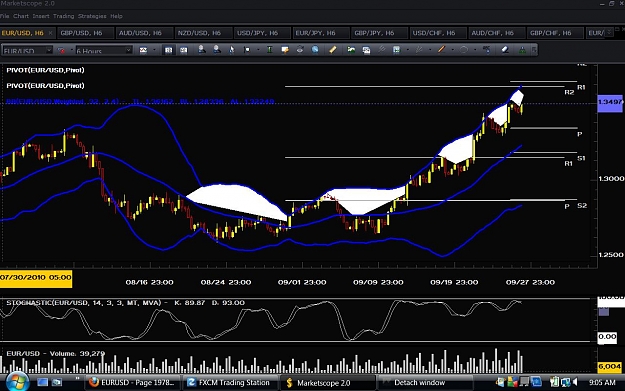The image size is (625, 391).
Task: Expand arrow next to ellipse tool
Action: pos(475,50)
